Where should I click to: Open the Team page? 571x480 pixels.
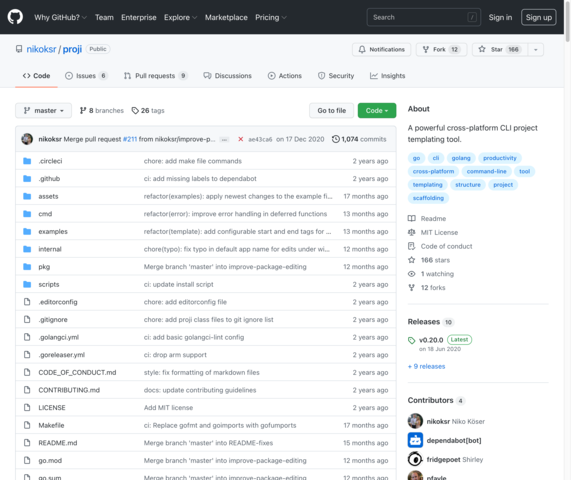tap(104, 17)
